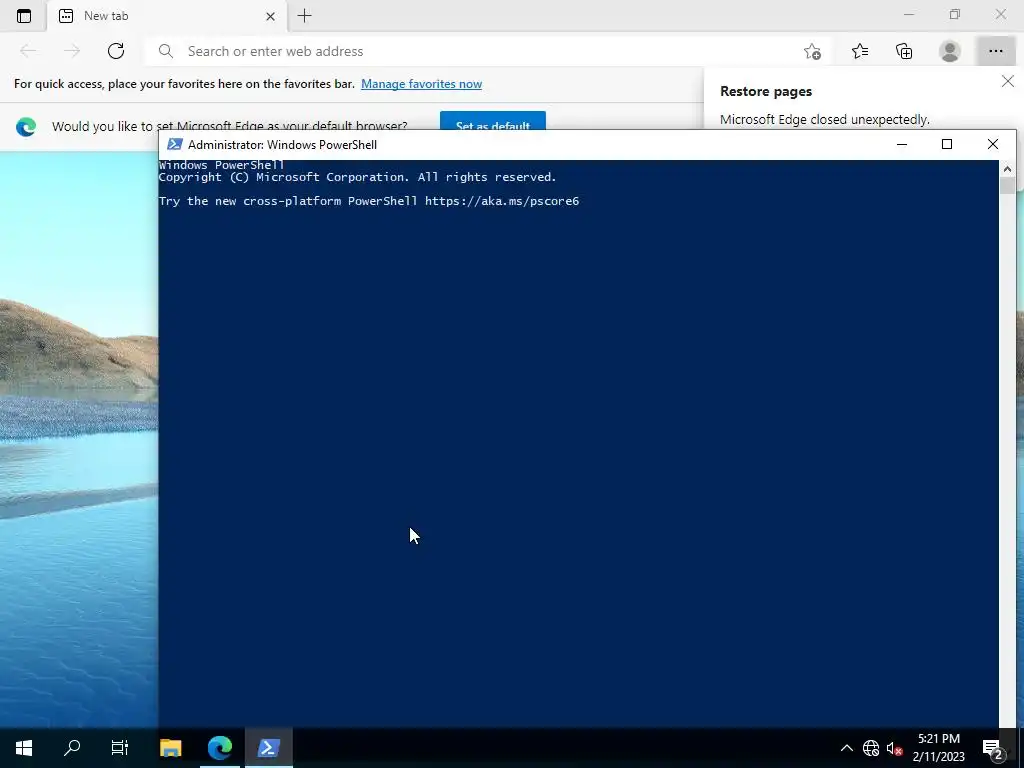Viewport: 1024px width, 768px height.
Task: Restore down the Edge browser window
Action: pyautogui.click(x=955, y=14)
